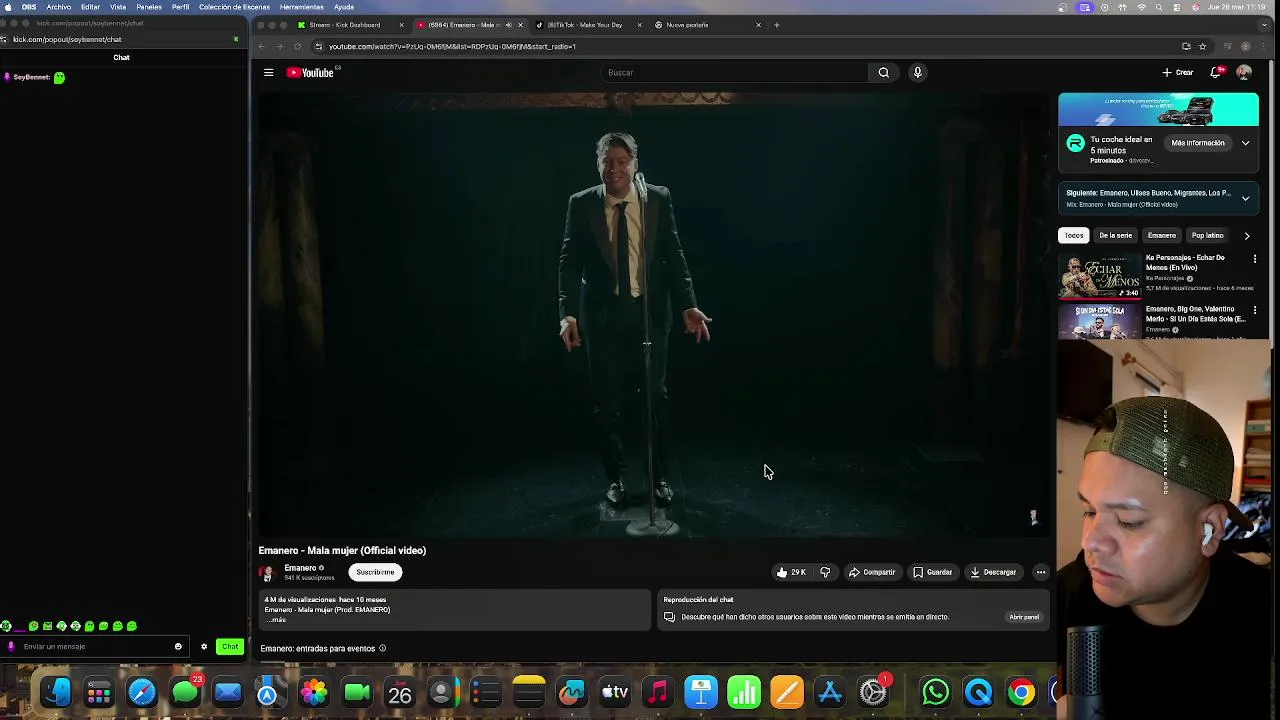Open Google Chrome in Dock

tap(1021, 692)
